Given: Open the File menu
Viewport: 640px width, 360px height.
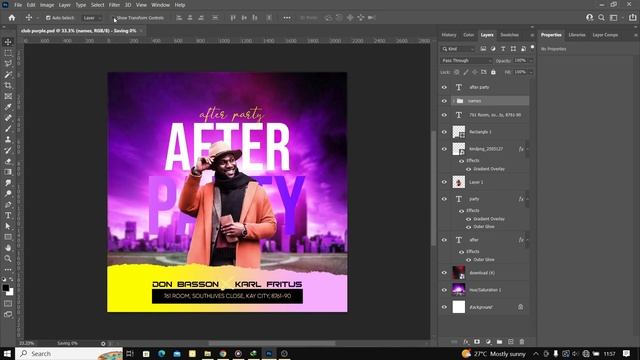Looking at the screenshot, I should (x=18, y=5).
